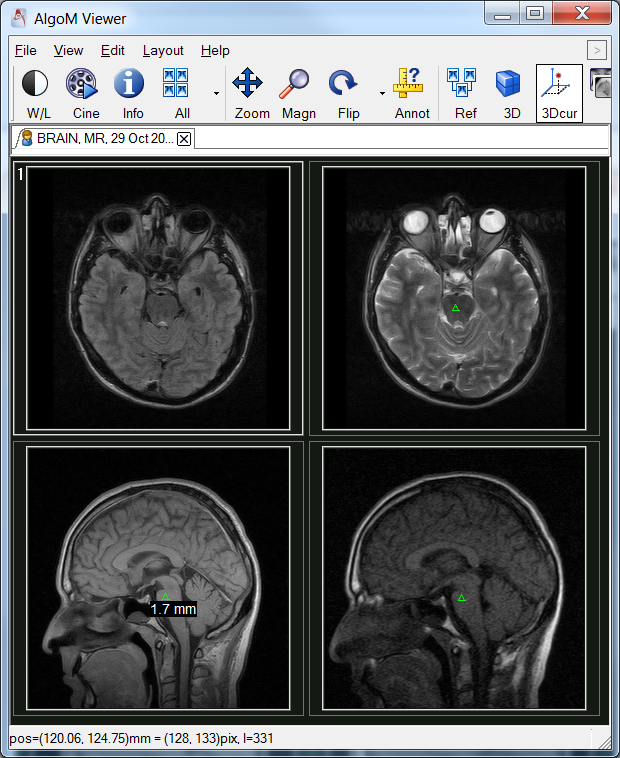
Task: Open the 3D volume view
Action: click(x=510, y=94)
